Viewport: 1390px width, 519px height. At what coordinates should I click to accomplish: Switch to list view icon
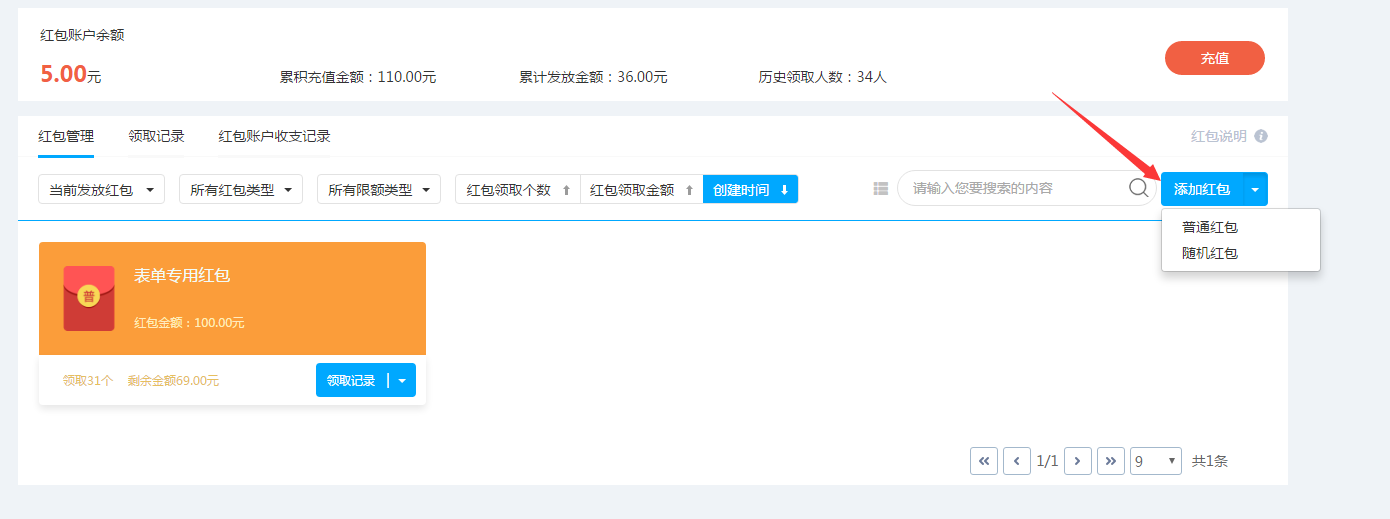coord(880,188)
